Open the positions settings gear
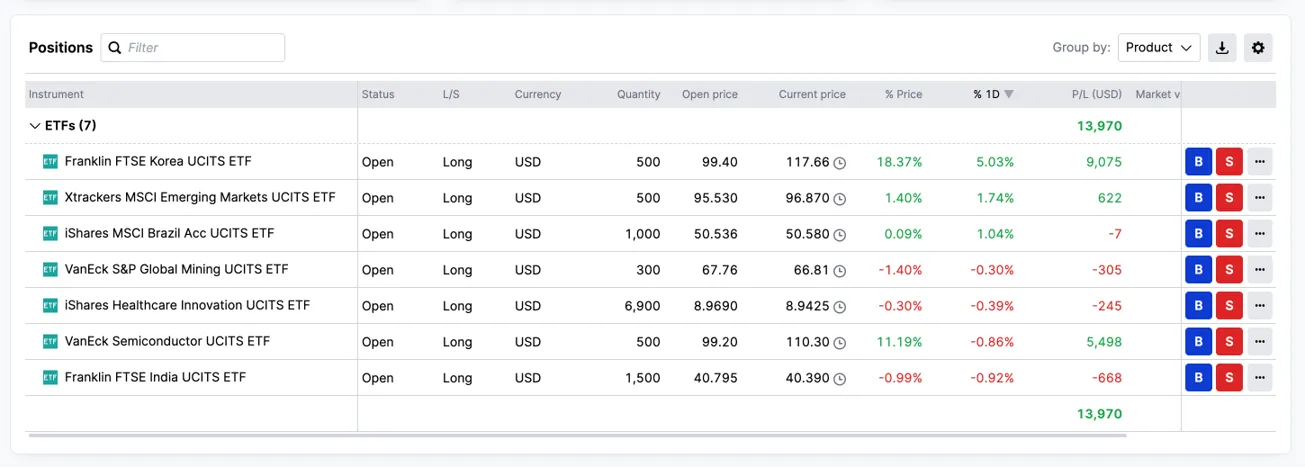Image resolution: width=1305 pixels, height=467 pixels. (x=1258, y=47)
